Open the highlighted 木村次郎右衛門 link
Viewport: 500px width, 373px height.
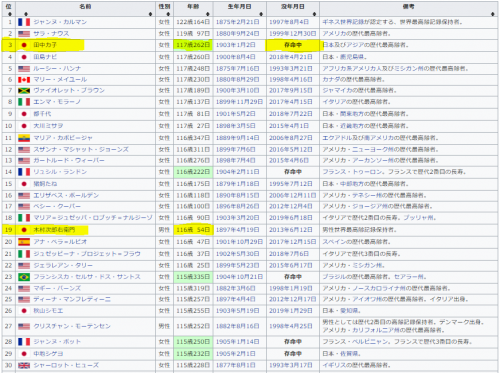point(54,230)
